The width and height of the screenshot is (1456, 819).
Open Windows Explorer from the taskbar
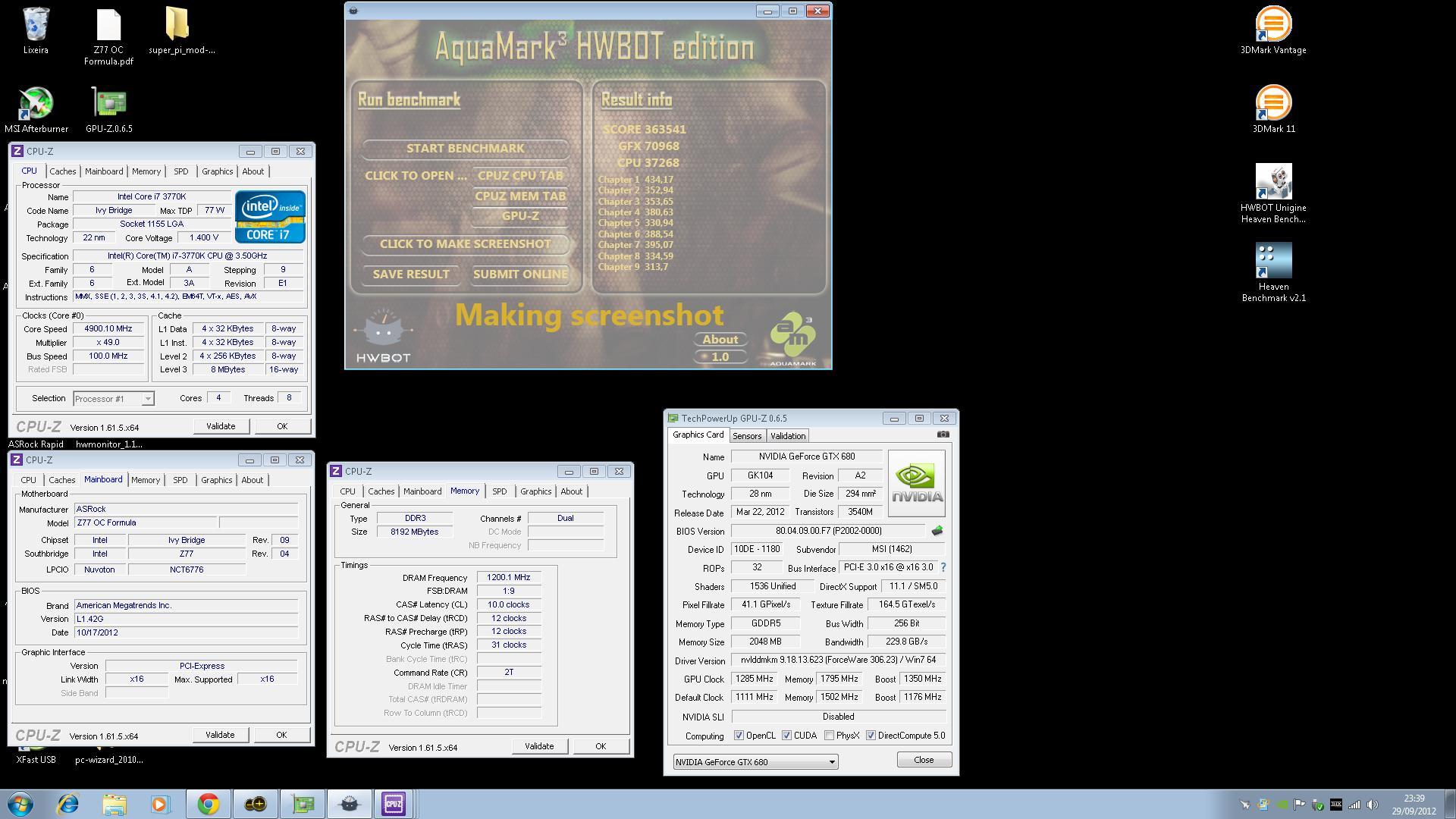click(x=115, y=804)
